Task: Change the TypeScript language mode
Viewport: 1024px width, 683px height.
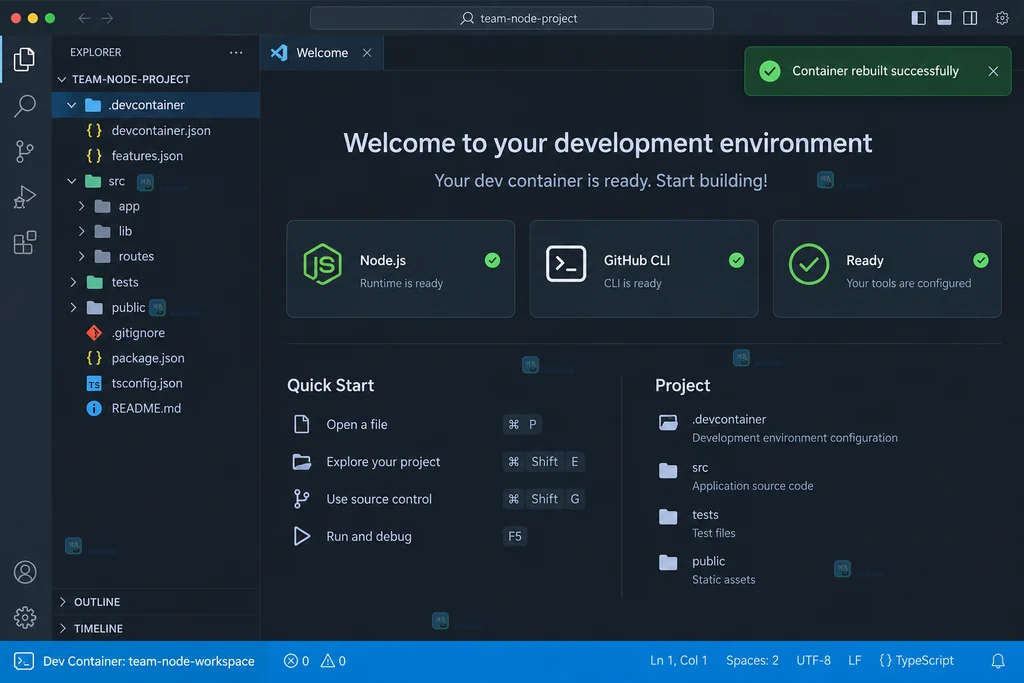Action: tap(916, 661)
